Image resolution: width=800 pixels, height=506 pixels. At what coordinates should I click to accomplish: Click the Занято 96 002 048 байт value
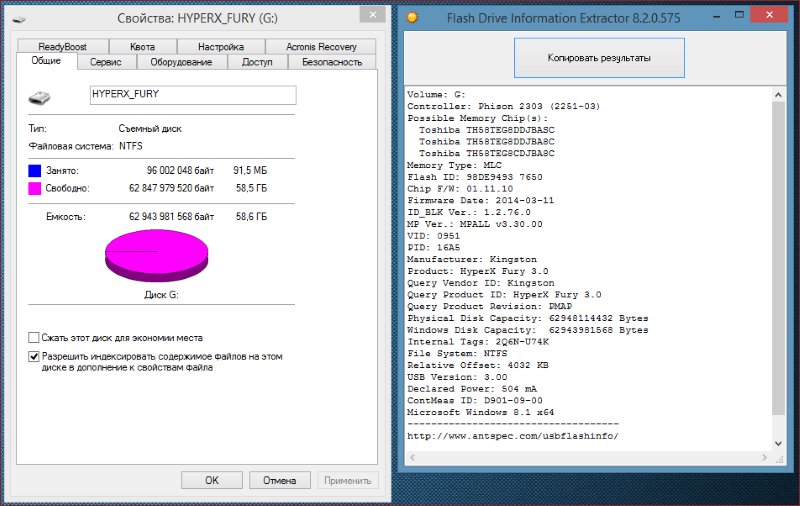pos(180,170)
